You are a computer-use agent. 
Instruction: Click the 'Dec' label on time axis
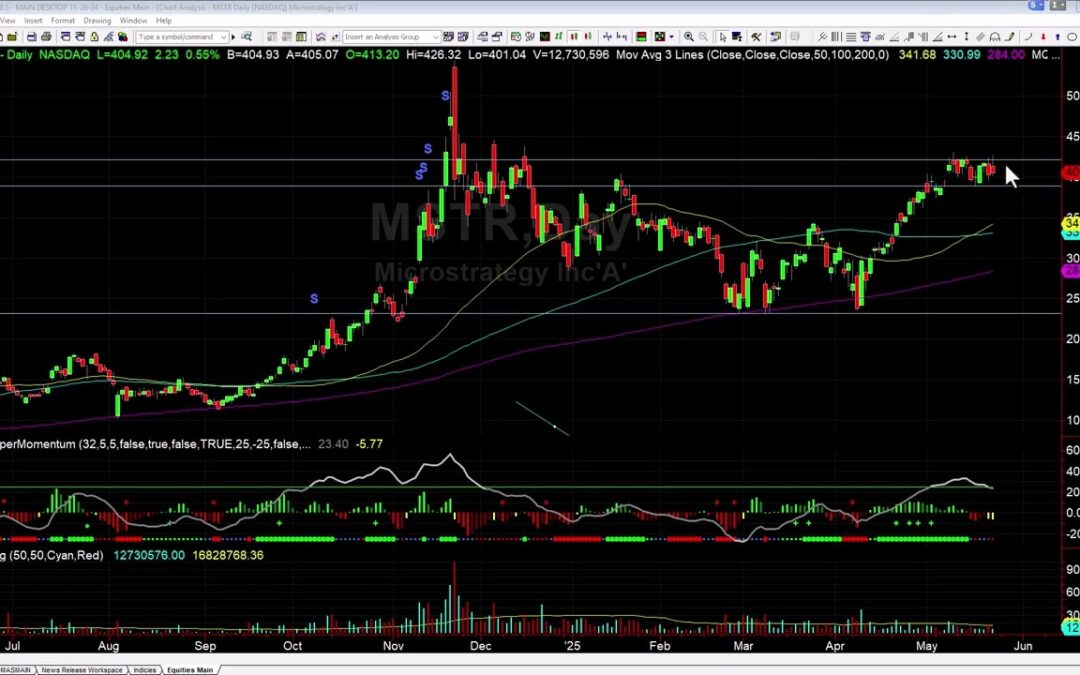click(480, 646)
